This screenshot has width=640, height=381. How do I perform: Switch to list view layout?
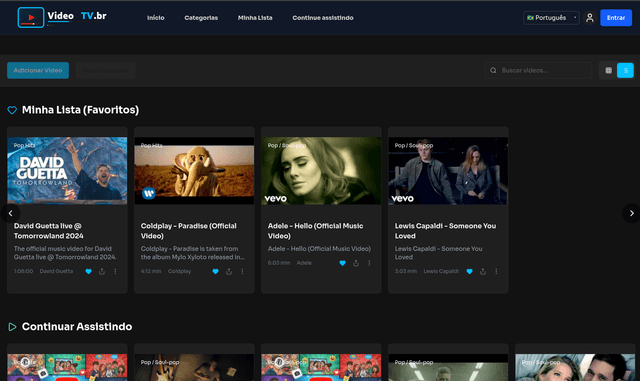click(x=625, y=70)
